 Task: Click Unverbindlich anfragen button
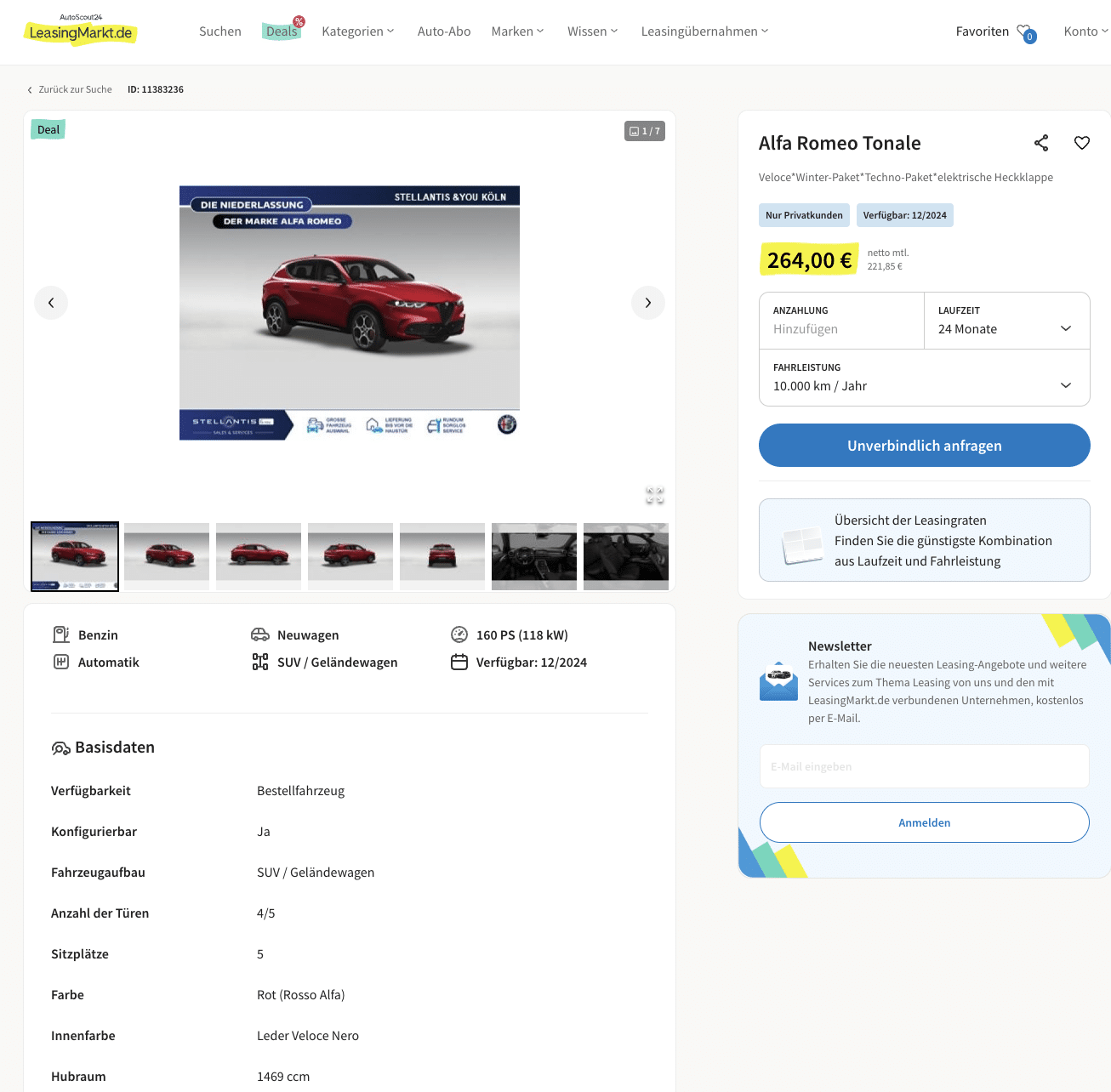pos(925,446)
